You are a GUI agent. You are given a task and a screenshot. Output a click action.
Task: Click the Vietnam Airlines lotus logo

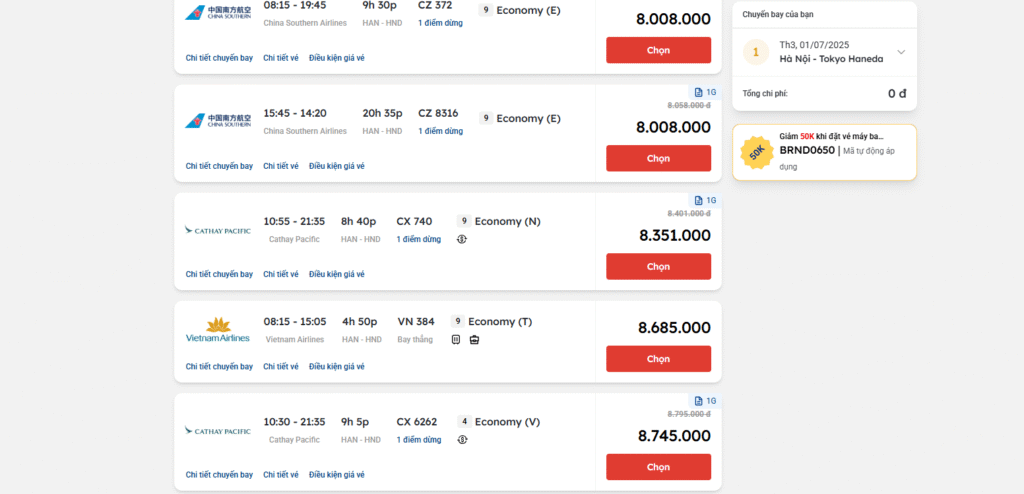(218, 324)
